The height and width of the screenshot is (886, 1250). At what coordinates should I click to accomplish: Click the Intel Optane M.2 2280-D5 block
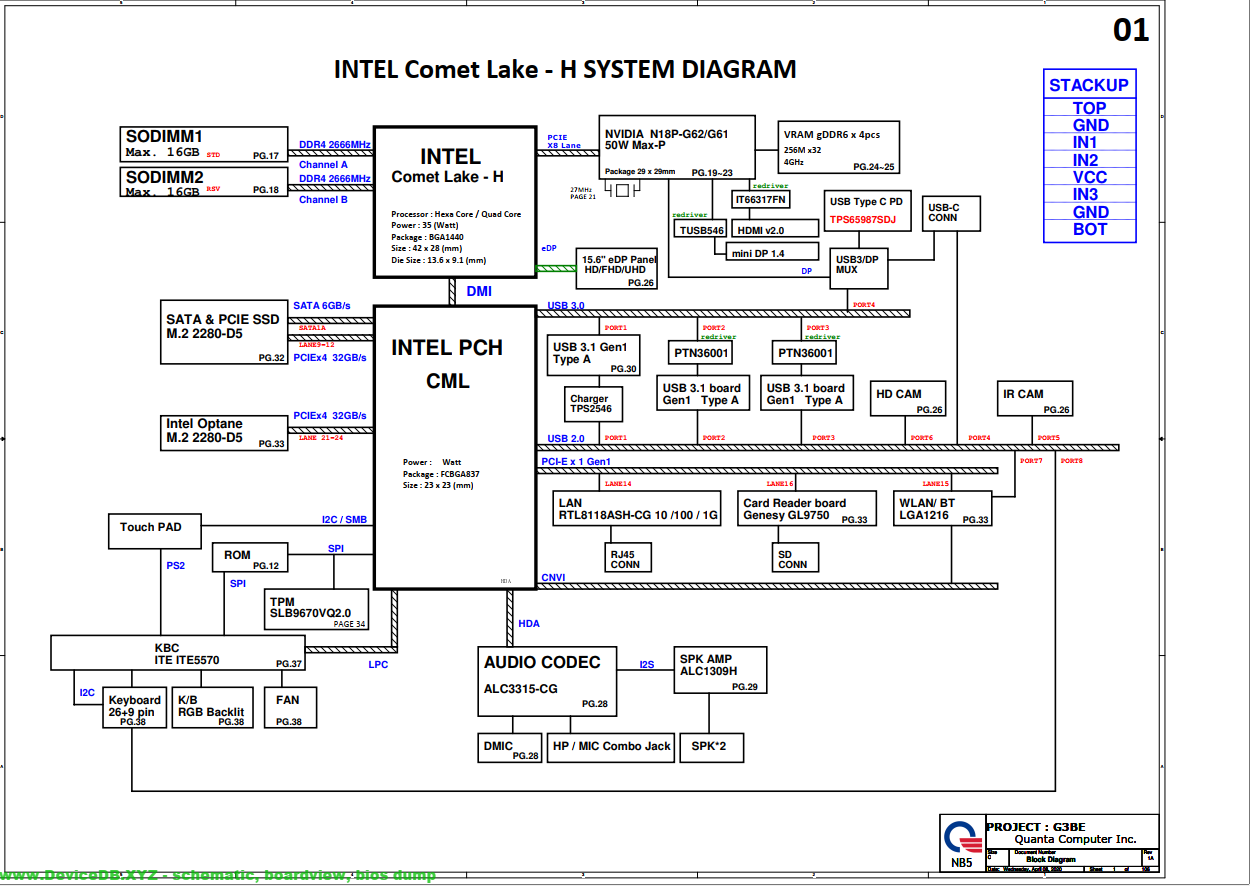click(225, 431)
